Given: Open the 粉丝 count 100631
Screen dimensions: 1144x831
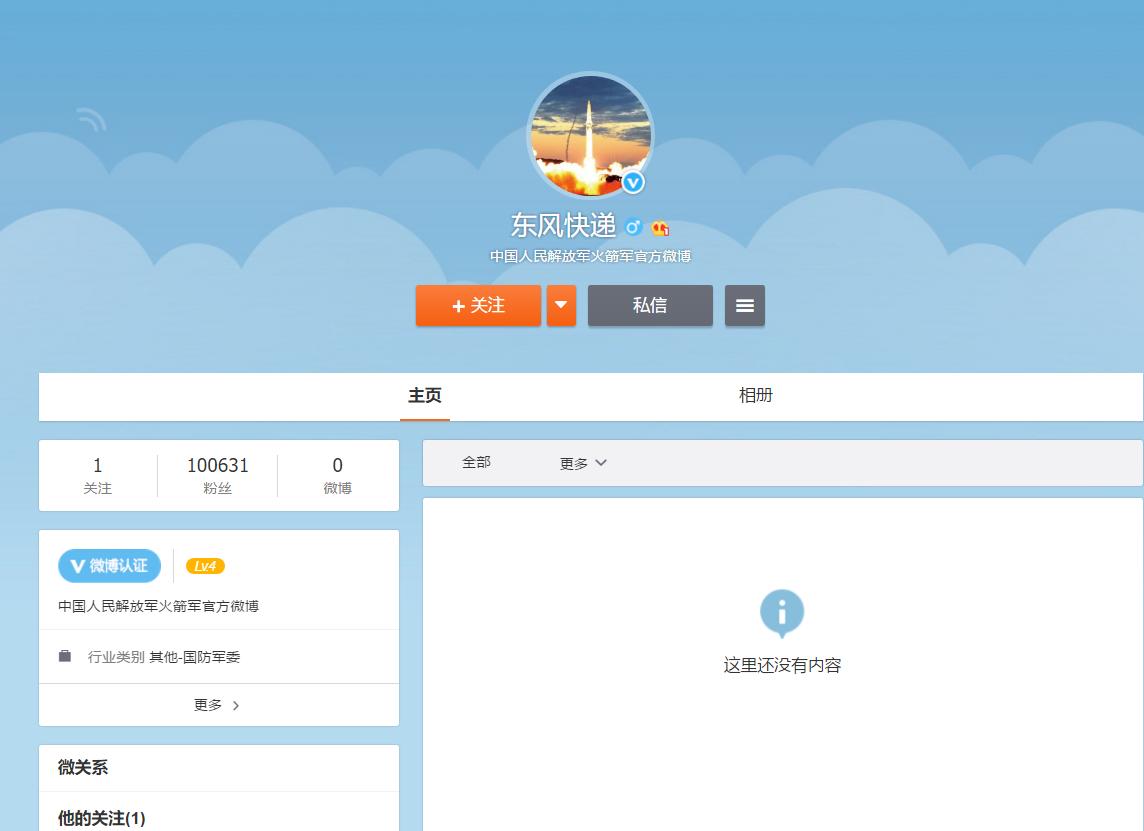Looking at the screenshot, I should (x=217, y=475).
